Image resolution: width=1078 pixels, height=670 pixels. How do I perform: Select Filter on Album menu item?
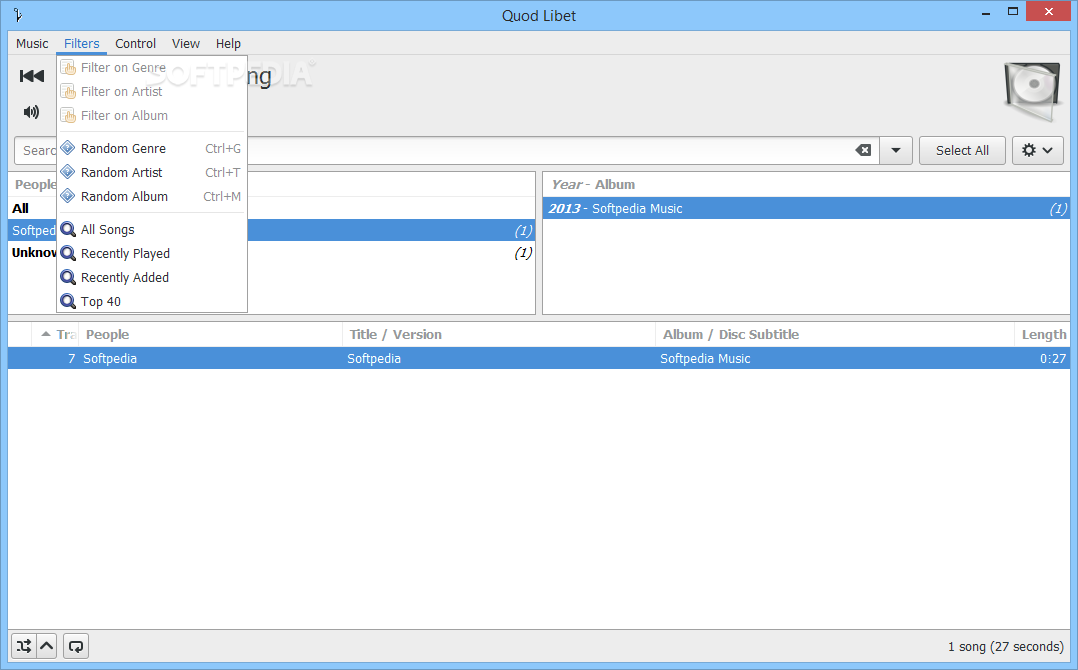152,115
